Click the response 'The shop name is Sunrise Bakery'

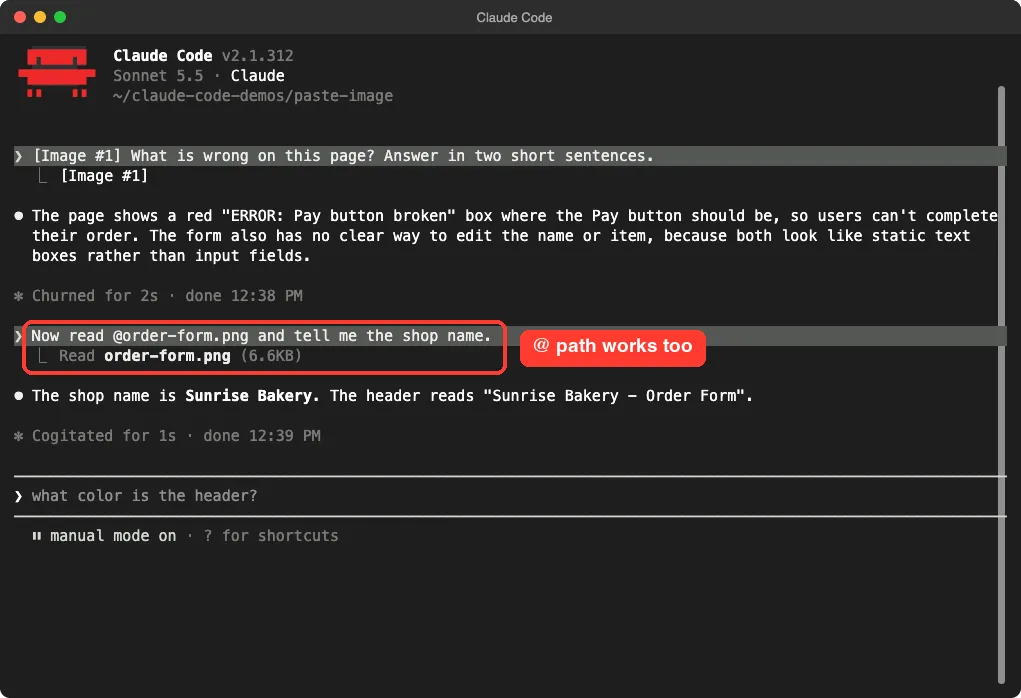(x=392, y=396)
